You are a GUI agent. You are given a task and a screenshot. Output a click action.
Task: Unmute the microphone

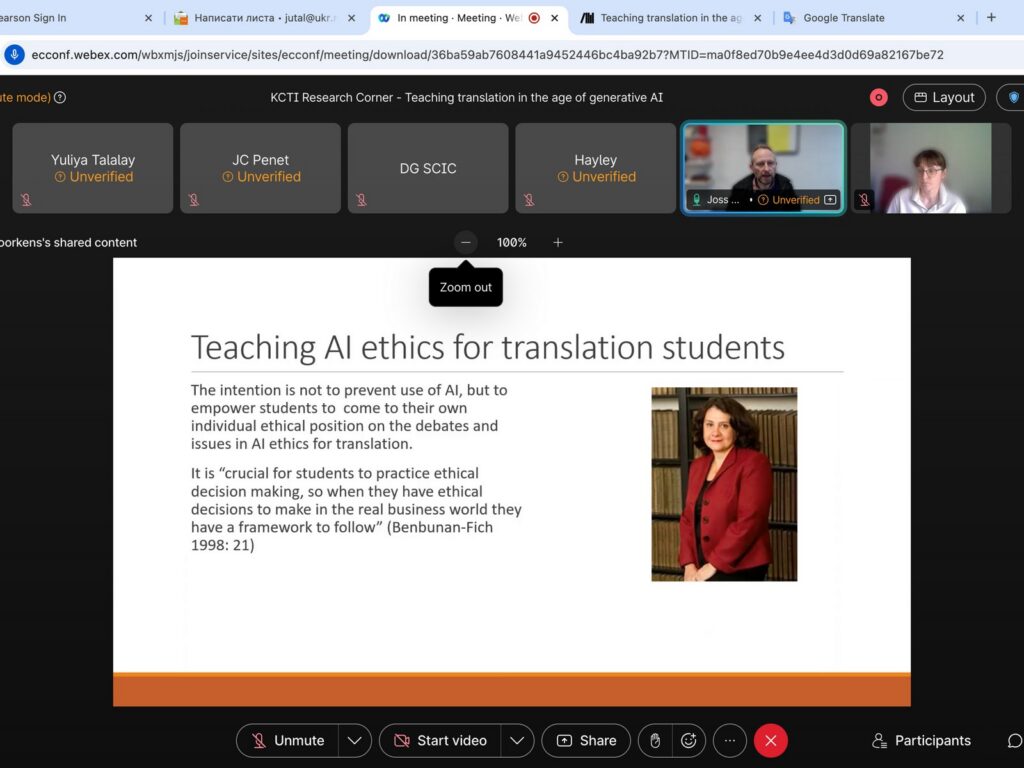pyautogui.click(x=288, y=741)
